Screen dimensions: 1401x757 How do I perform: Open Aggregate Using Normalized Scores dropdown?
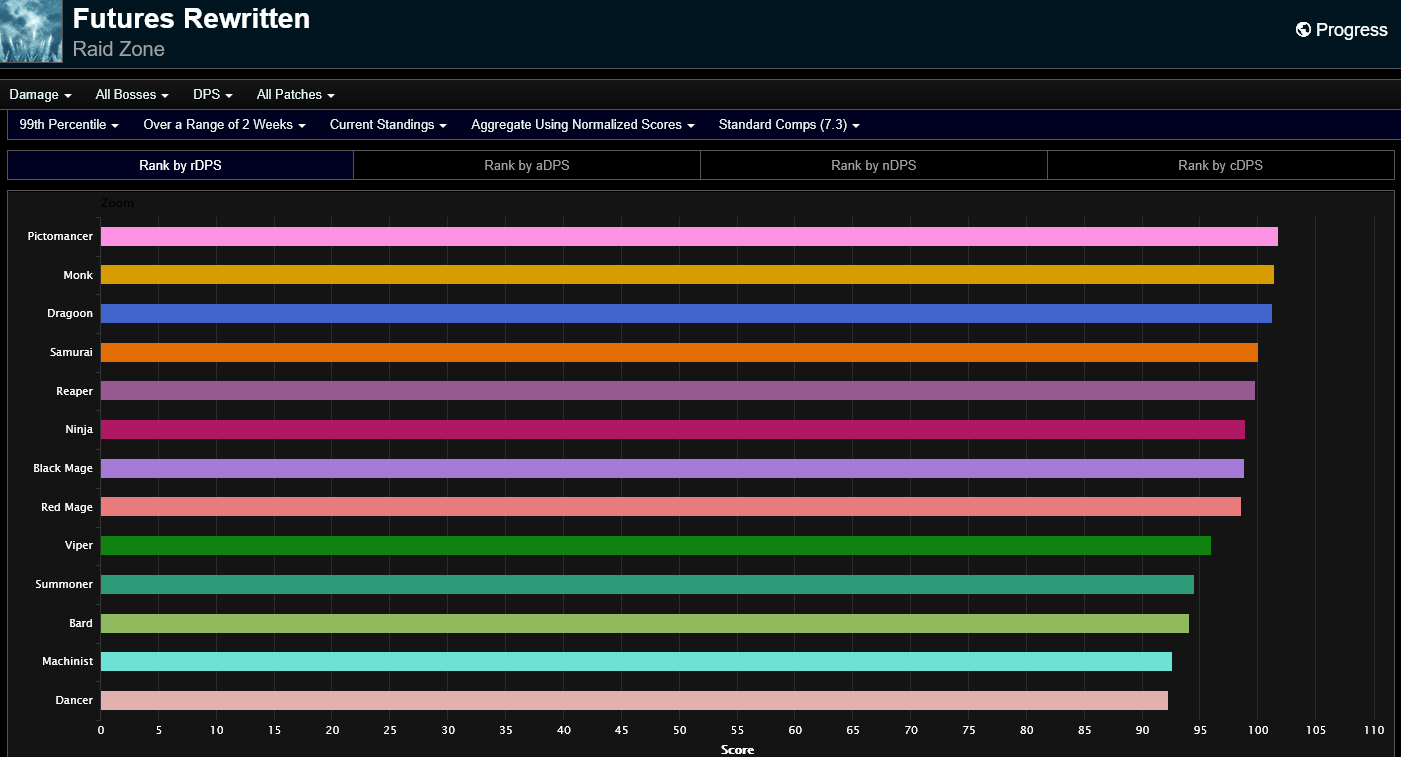[583, 125]
